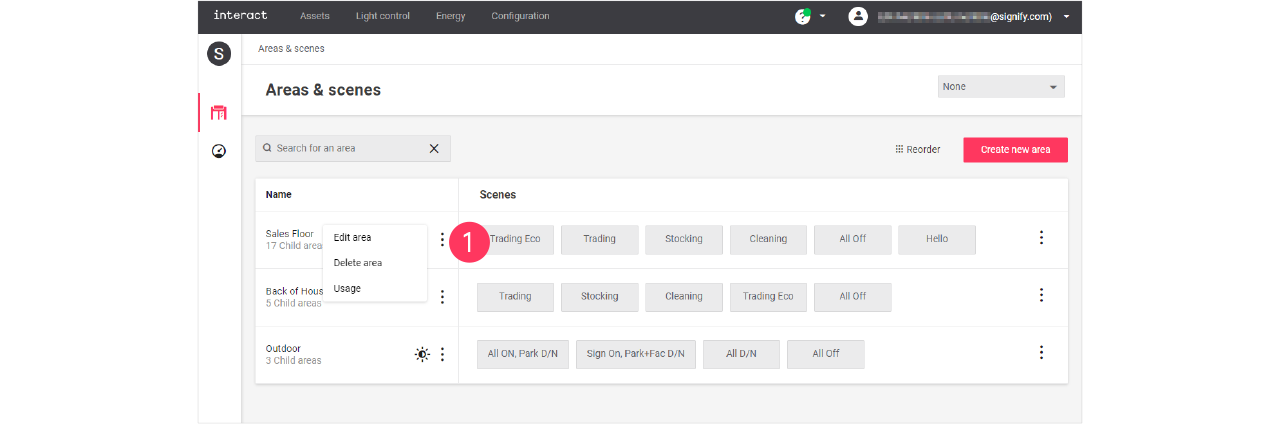This screenshot has width=1280, height=441.
Task: Click the Search for an area field
Action: click(345, 149)
